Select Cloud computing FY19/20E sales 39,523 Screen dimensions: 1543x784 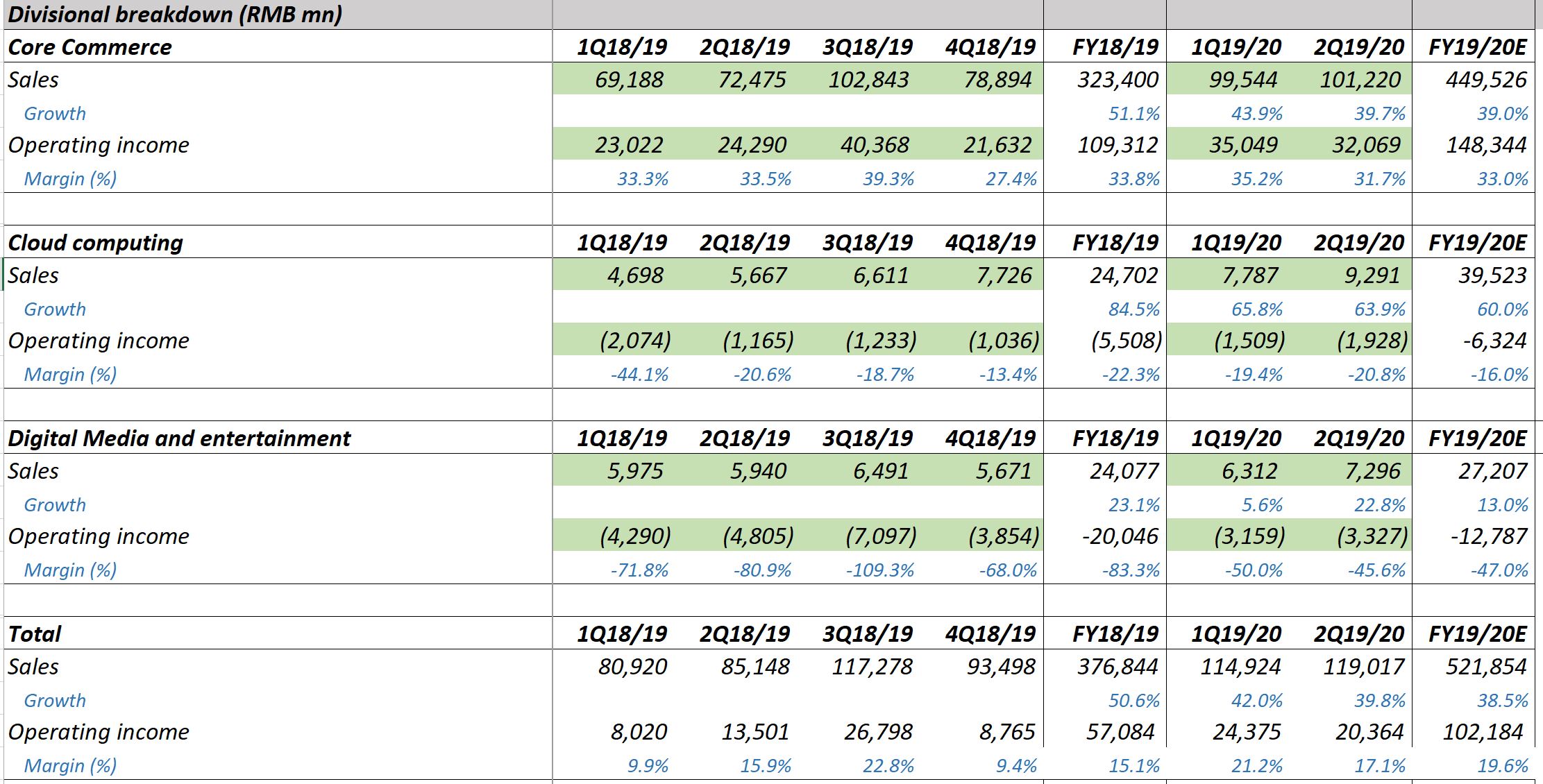pos(1492,275)
